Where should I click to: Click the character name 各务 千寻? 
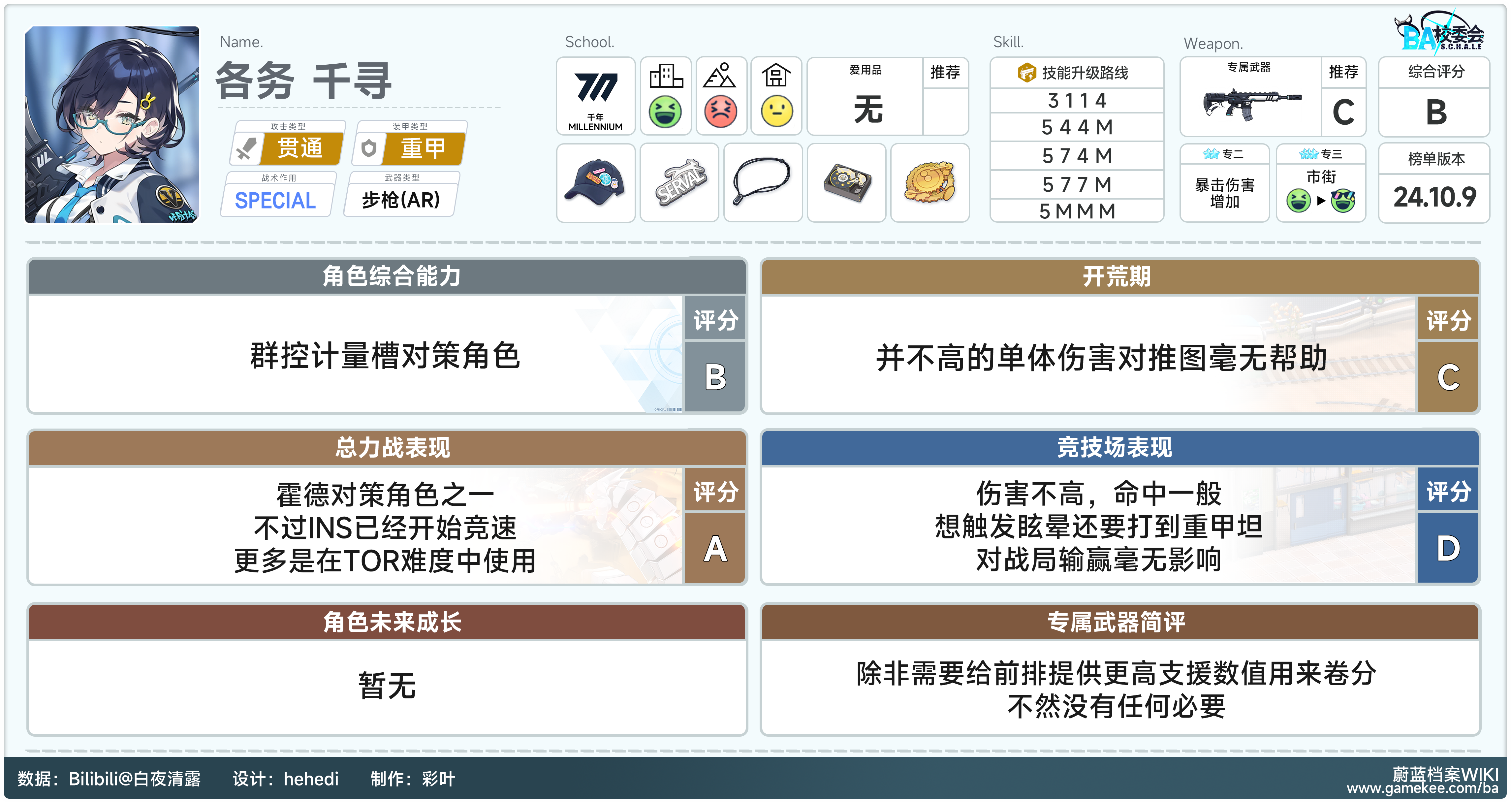[303, 80]
